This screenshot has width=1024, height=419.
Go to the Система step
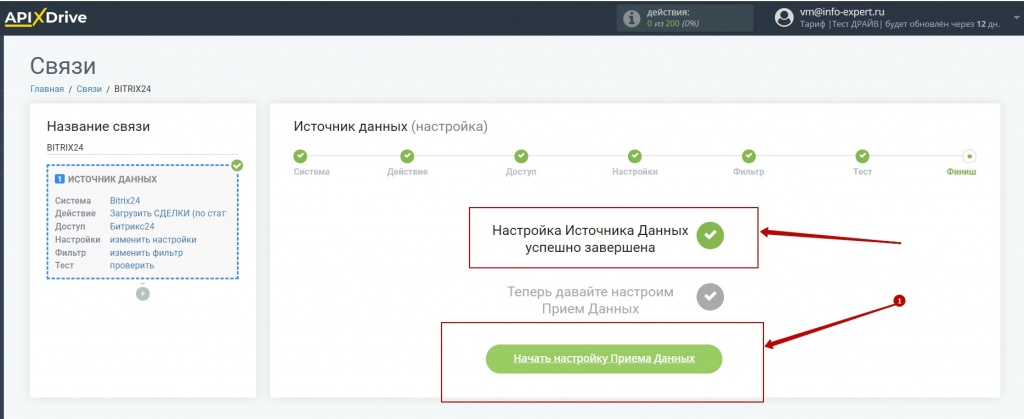coord(300,156)
